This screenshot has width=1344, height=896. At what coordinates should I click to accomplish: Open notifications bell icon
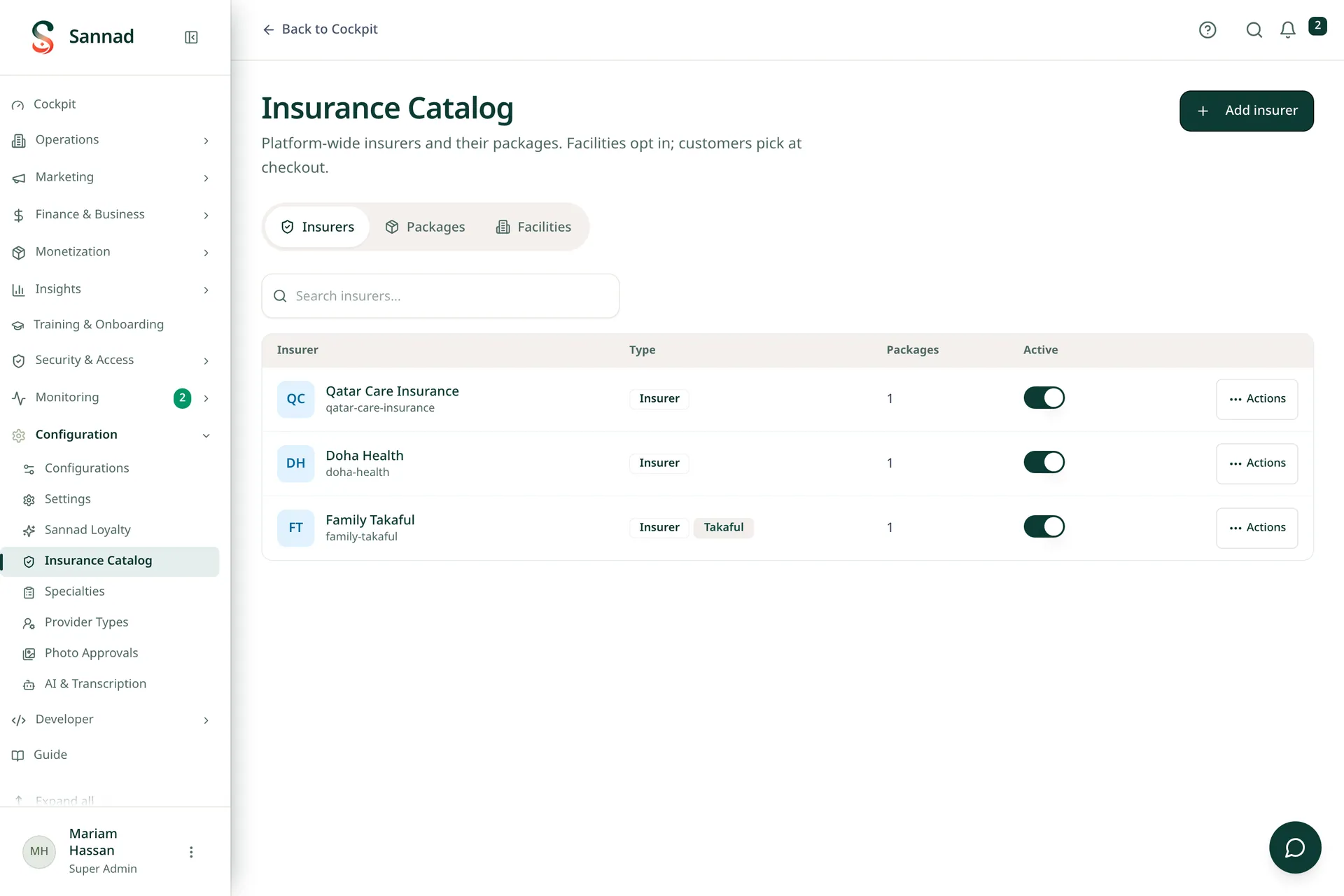click(x=1288, y=29)
